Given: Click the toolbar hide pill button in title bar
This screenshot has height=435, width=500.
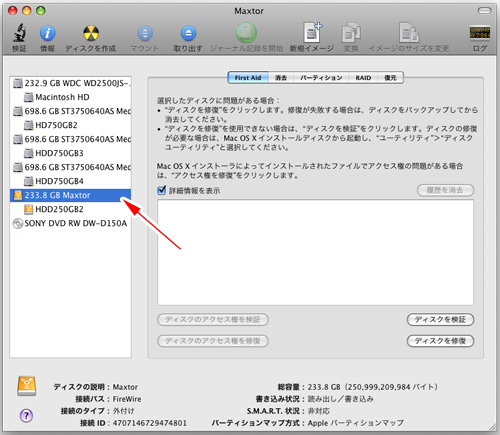Looking at the screenshot, I should click(x=484, y=11).
